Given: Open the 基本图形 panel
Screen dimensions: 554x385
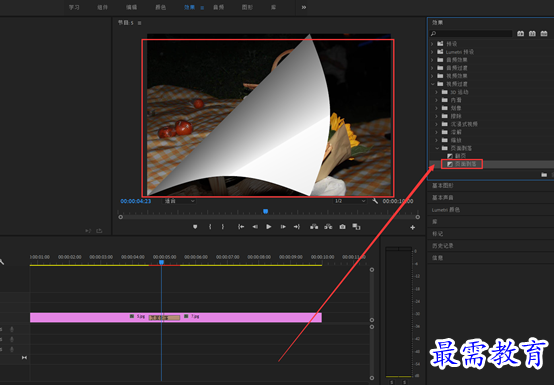Looking at the screenshot, I should pyautogui.click(x=443, y=186).
